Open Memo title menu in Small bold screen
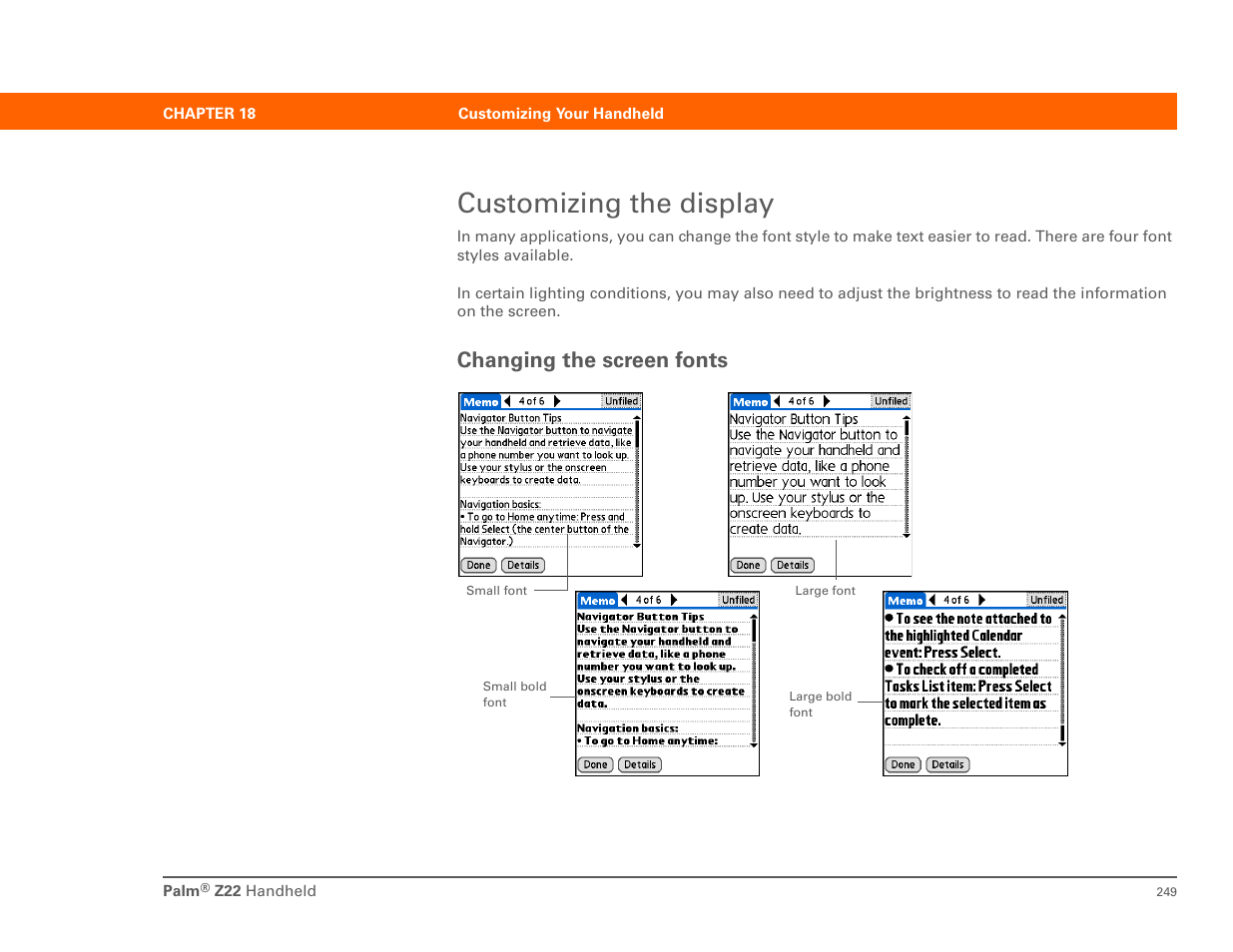Screen dimensions: 1233x952 (597, 601)
